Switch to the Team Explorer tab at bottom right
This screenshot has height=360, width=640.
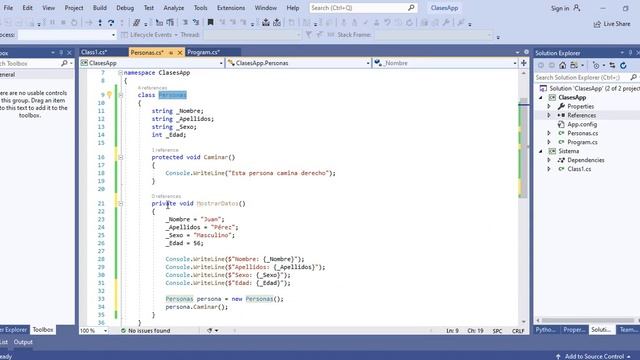coord(628,330)
